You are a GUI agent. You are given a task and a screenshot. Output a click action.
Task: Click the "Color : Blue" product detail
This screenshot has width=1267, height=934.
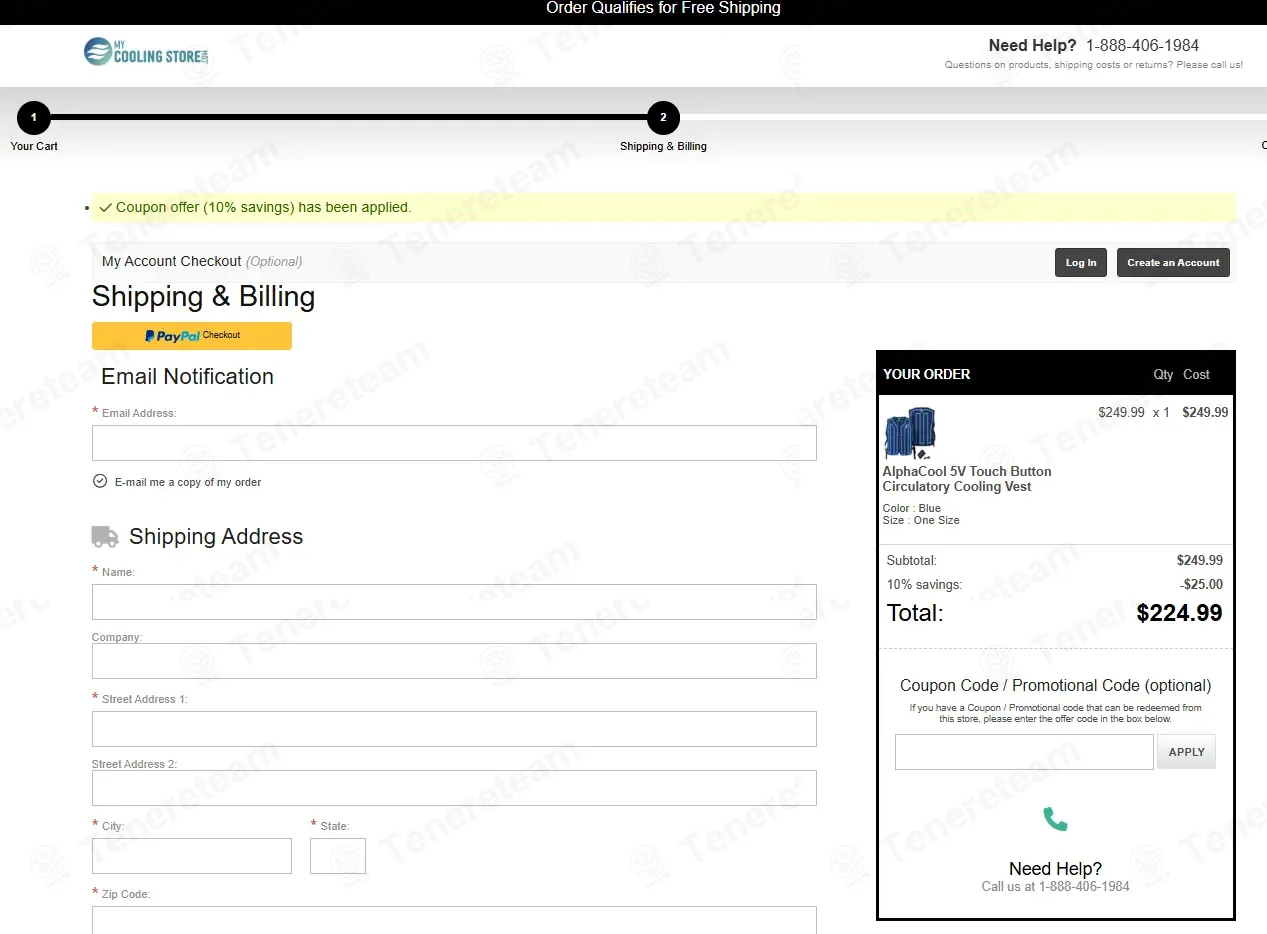click(911, 508)
